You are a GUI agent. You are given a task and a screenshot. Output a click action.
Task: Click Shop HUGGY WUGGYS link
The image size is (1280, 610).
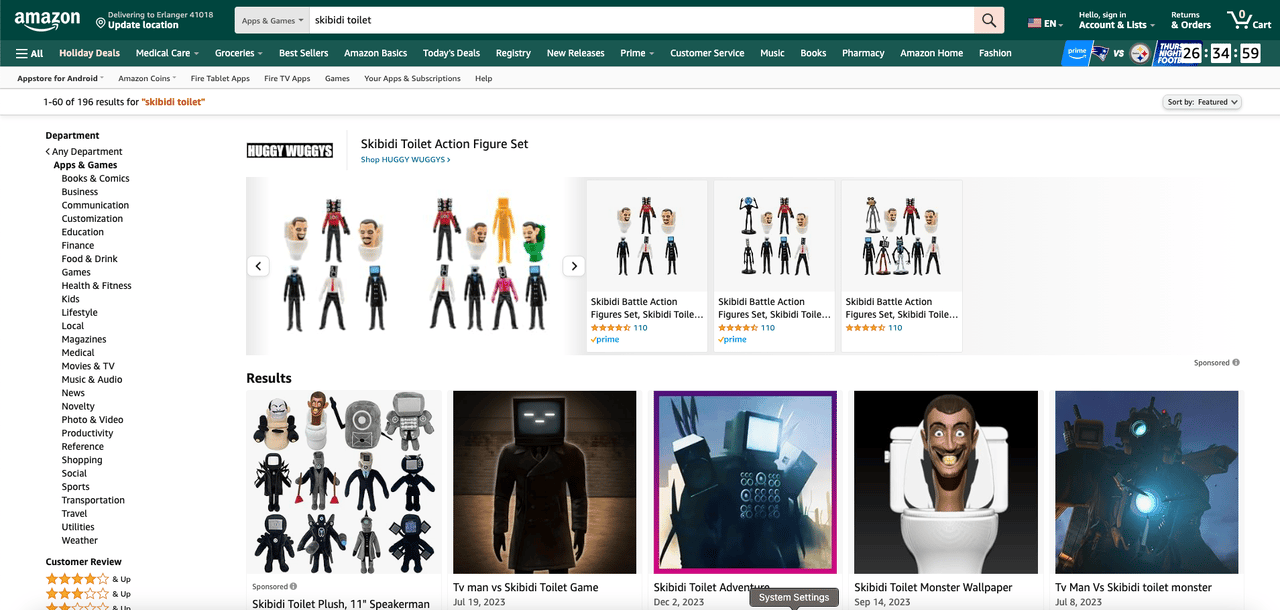click(406, 160)
